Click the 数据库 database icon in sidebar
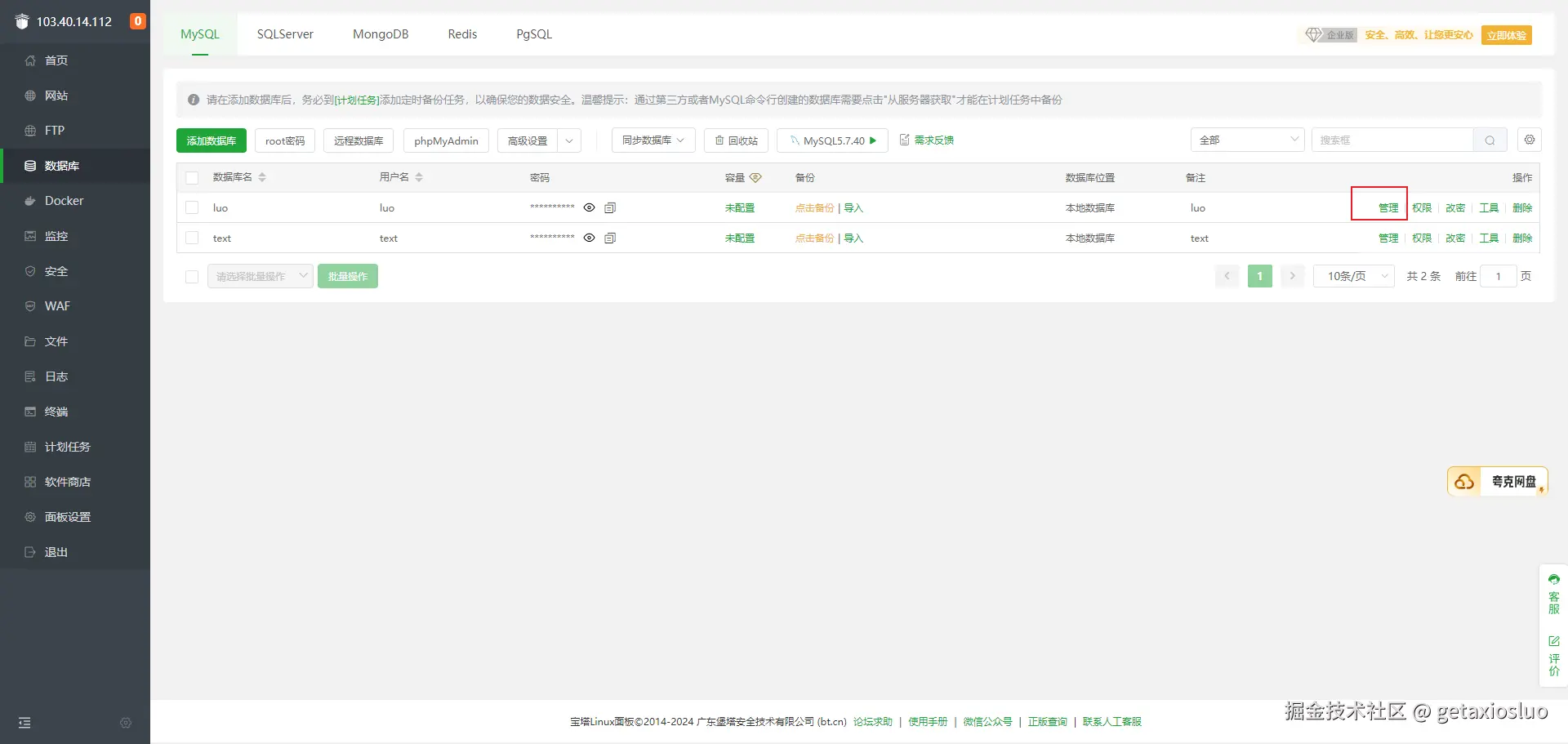 [x=30, y=166]
